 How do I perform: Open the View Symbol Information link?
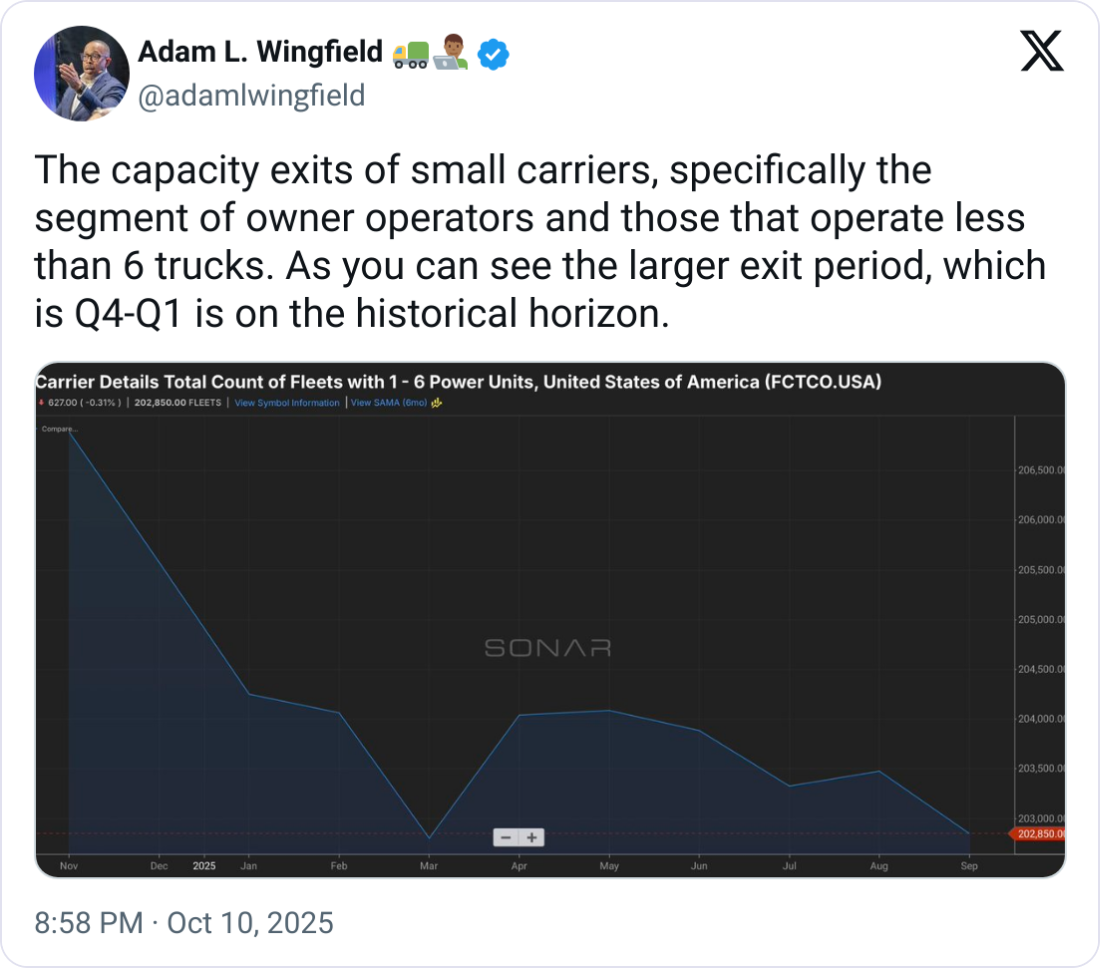pyautogui.click(x=286, y=403)
